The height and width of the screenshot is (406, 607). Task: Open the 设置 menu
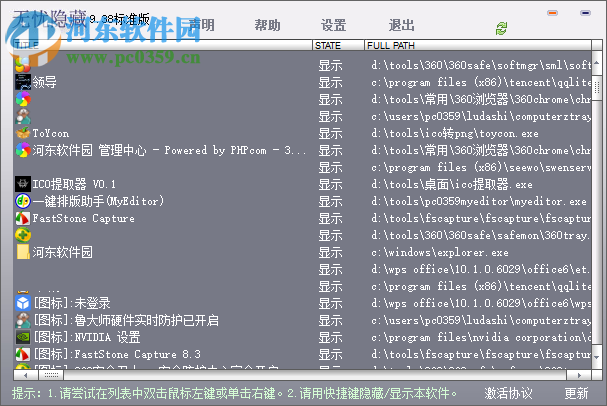(333, 26)
